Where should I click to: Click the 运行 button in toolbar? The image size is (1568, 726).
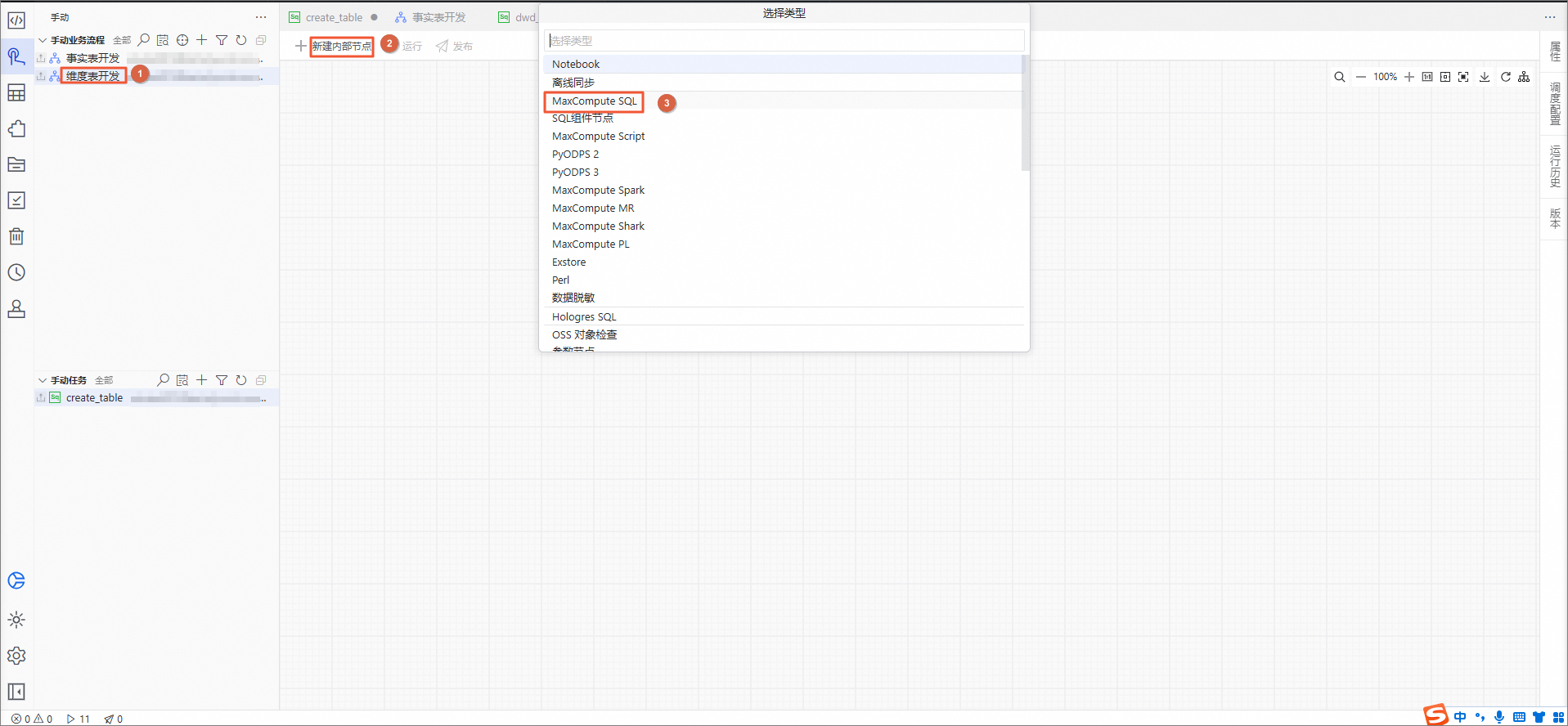[411, 47]
